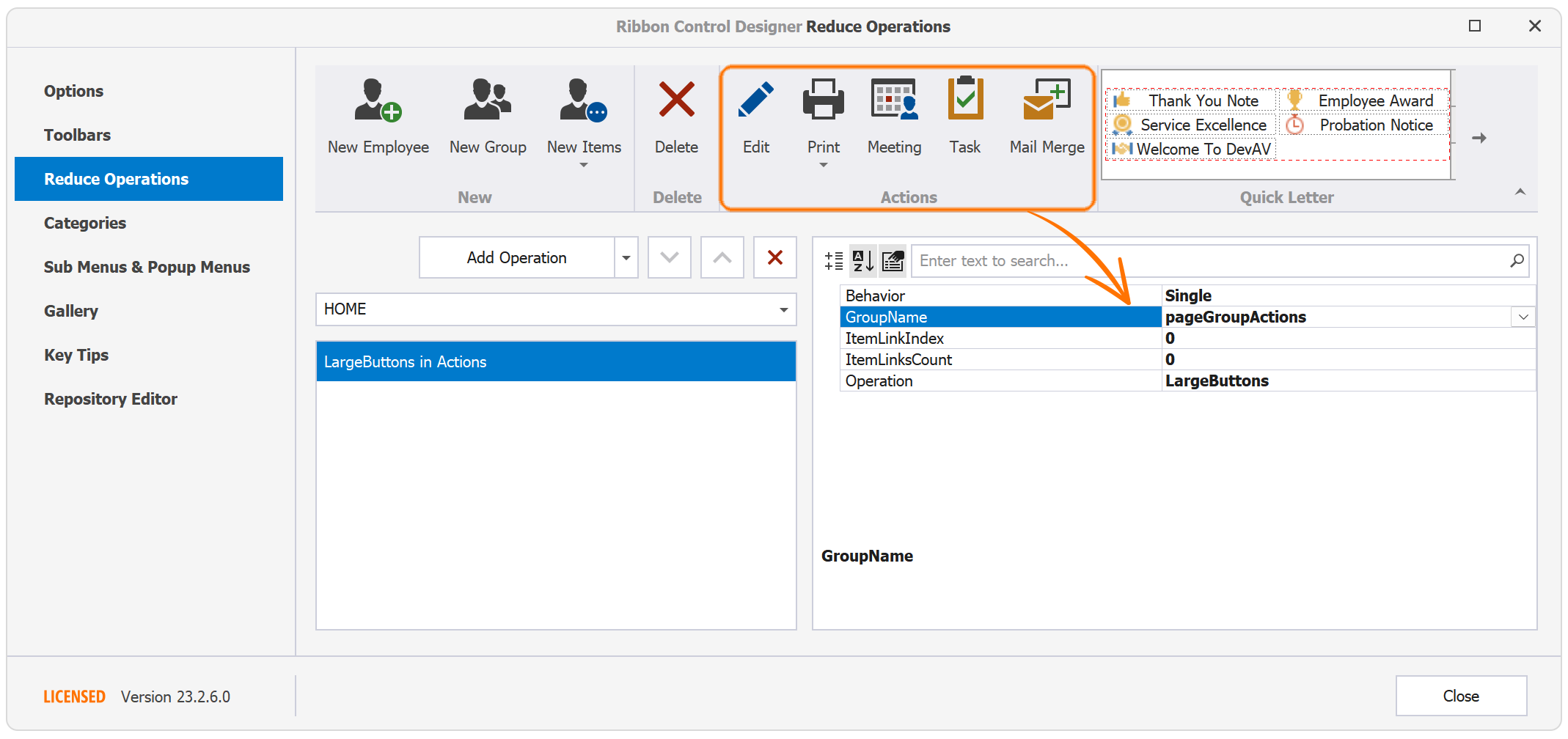1568x739 pixels.
Task: Go to the Categories page
Action: (x=149, y=223)
